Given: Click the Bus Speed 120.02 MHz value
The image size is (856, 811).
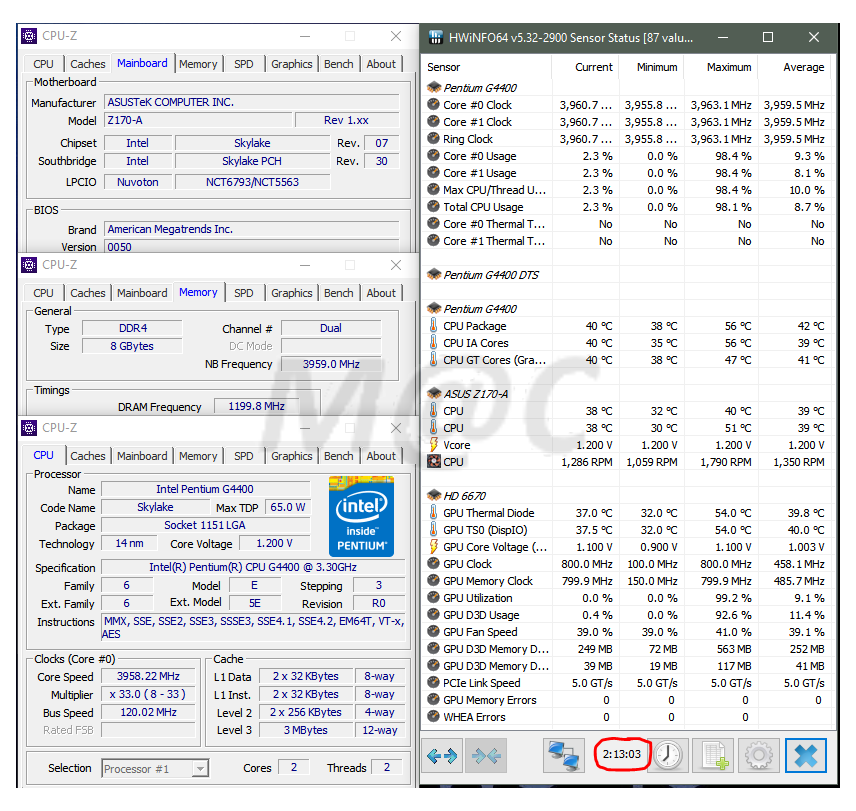Looking at the screenshot, I should 148,712.
